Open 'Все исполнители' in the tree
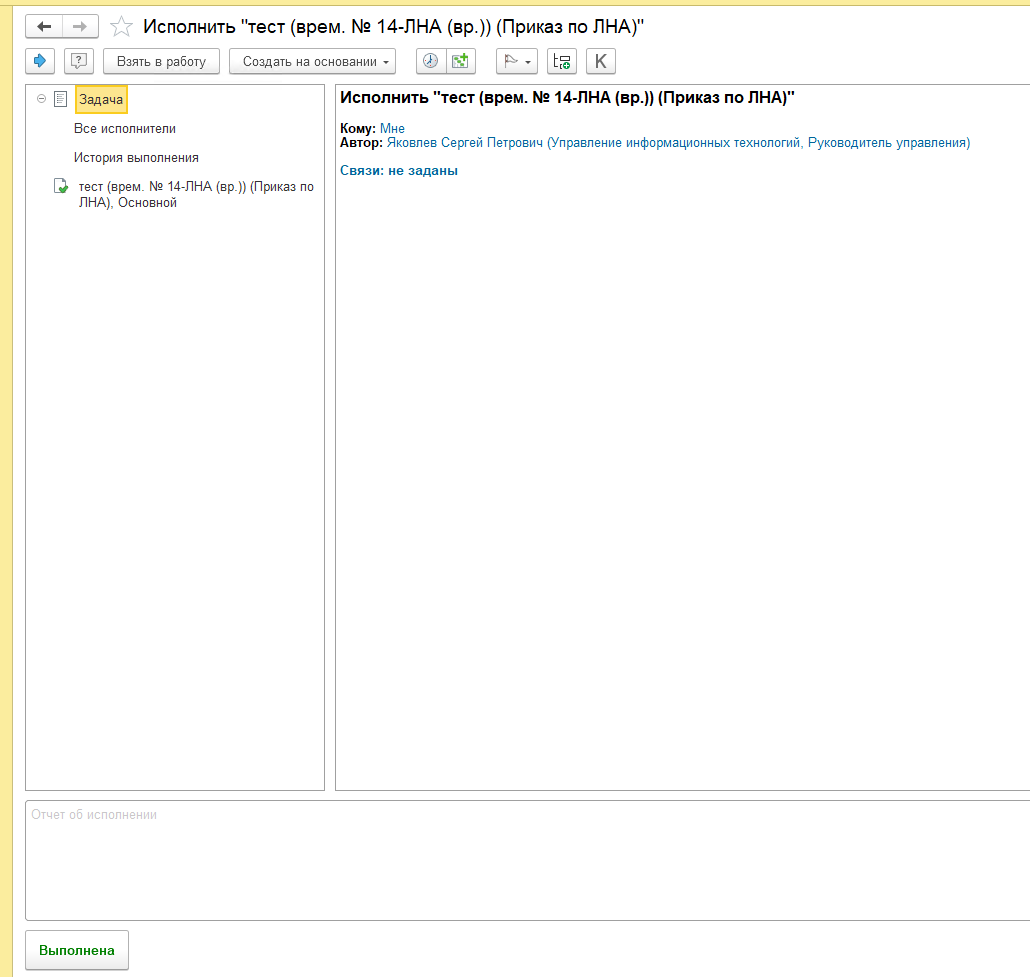 click(125, 129)
